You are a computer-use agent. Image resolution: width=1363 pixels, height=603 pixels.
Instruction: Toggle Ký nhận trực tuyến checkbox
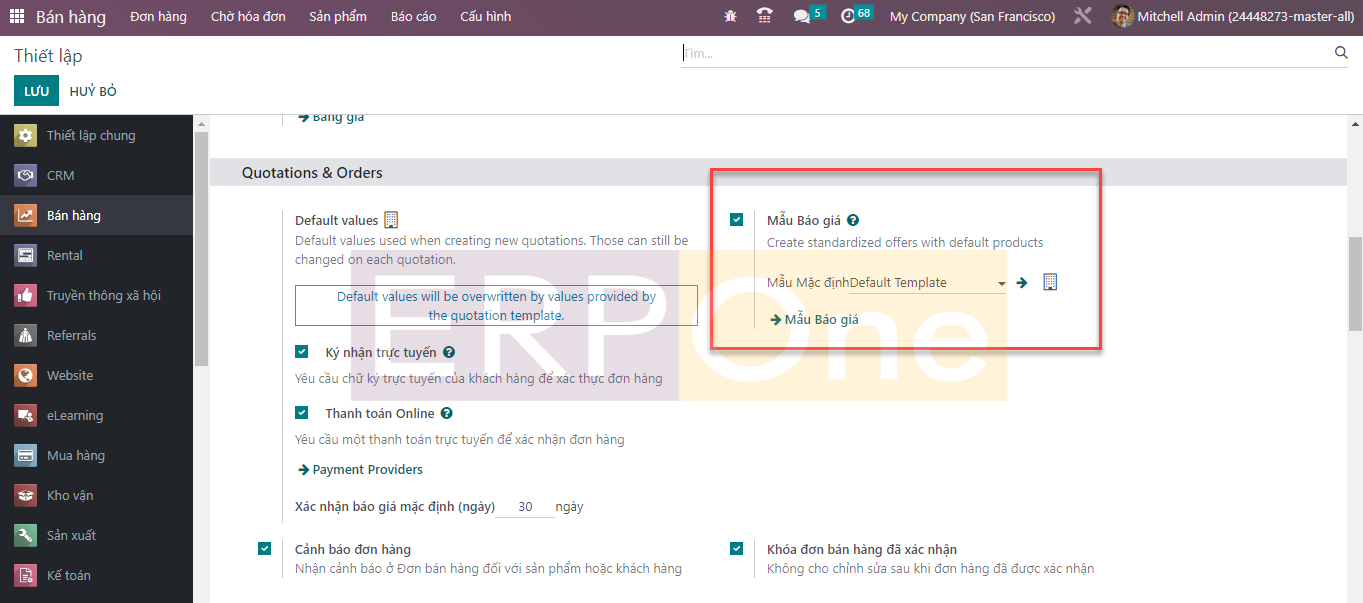point(302,352)
